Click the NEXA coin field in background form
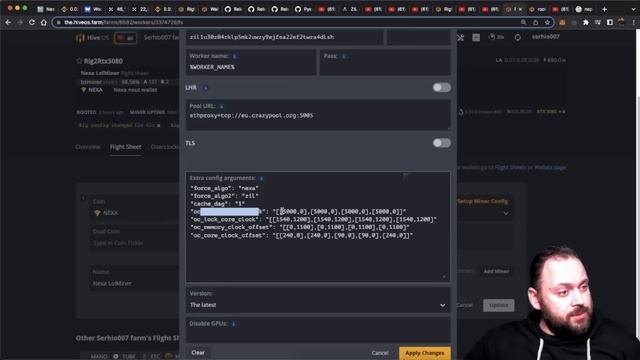 coord(134,208)
